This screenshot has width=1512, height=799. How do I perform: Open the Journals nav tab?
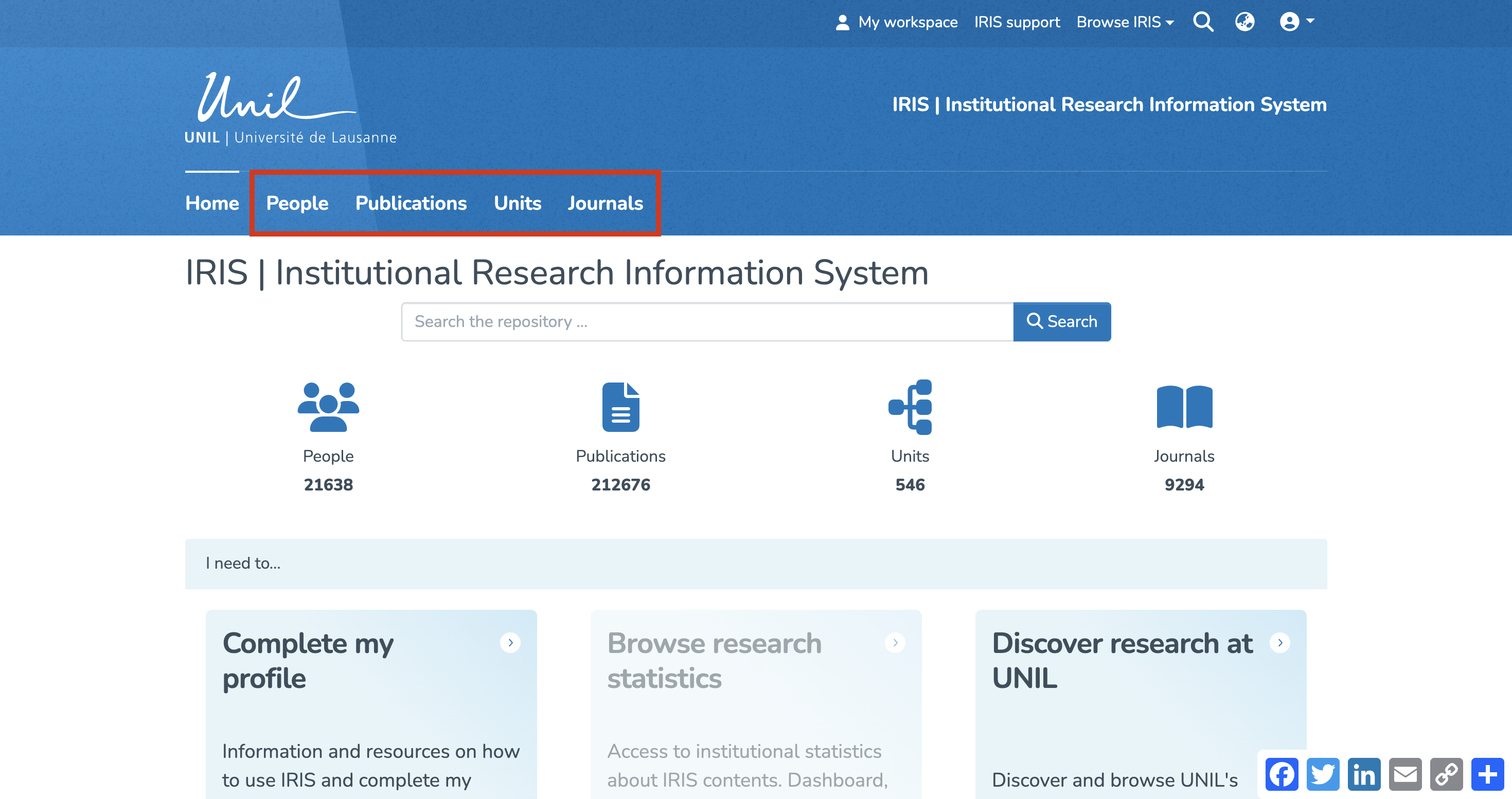(605, 203)
